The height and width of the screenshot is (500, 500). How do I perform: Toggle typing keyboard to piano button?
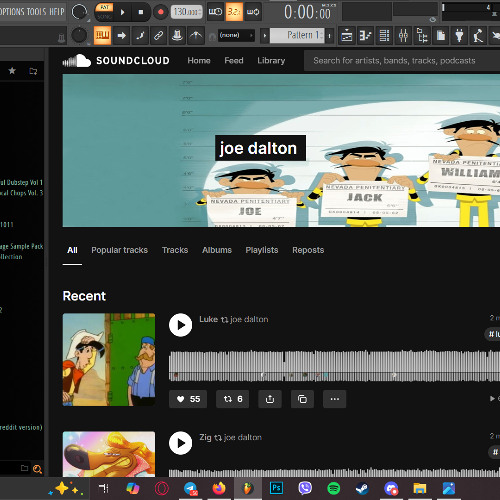click(x=102, y=35)
